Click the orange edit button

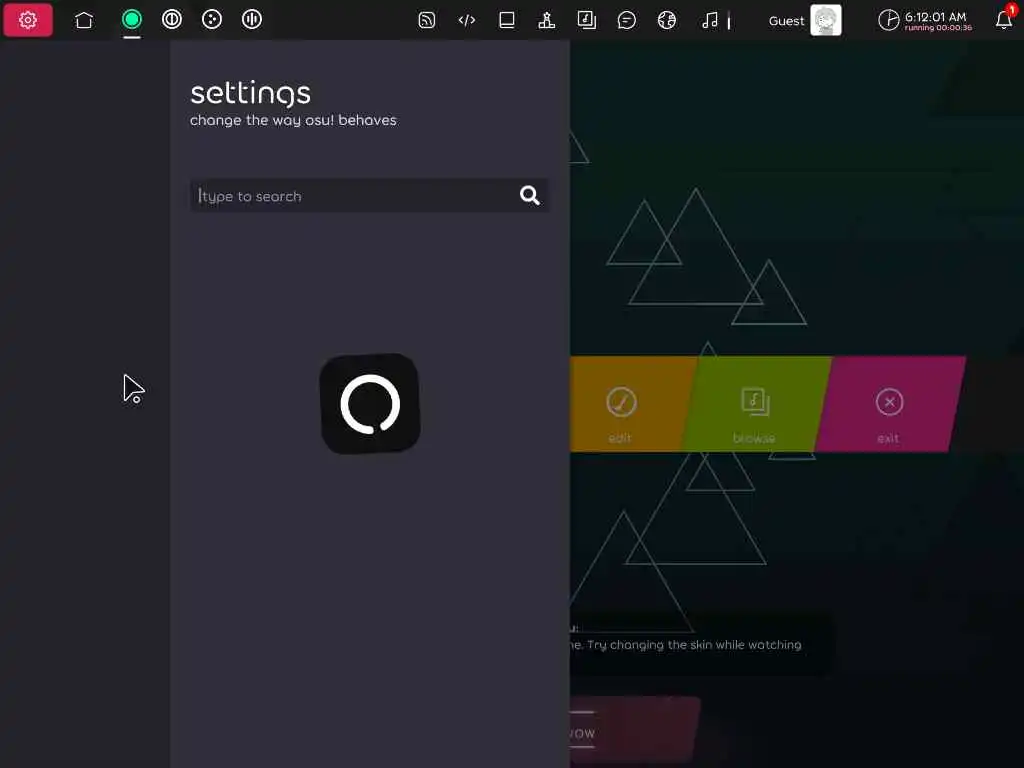click(626, 404)
